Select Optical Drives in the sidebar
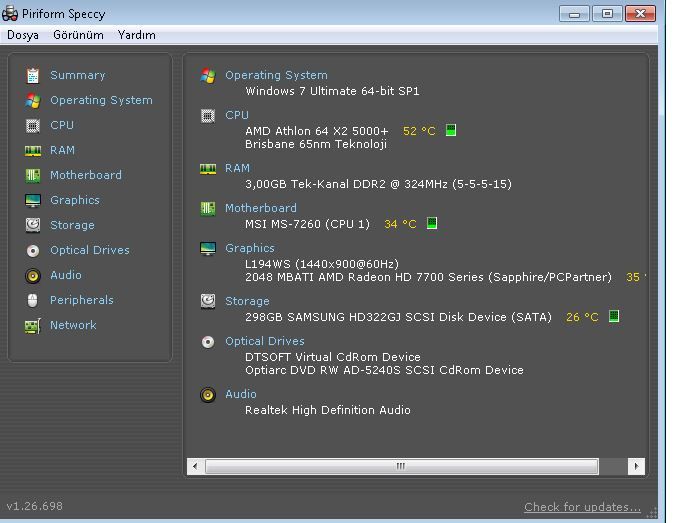This screenshot has width=684, height=523. [90, 250]
